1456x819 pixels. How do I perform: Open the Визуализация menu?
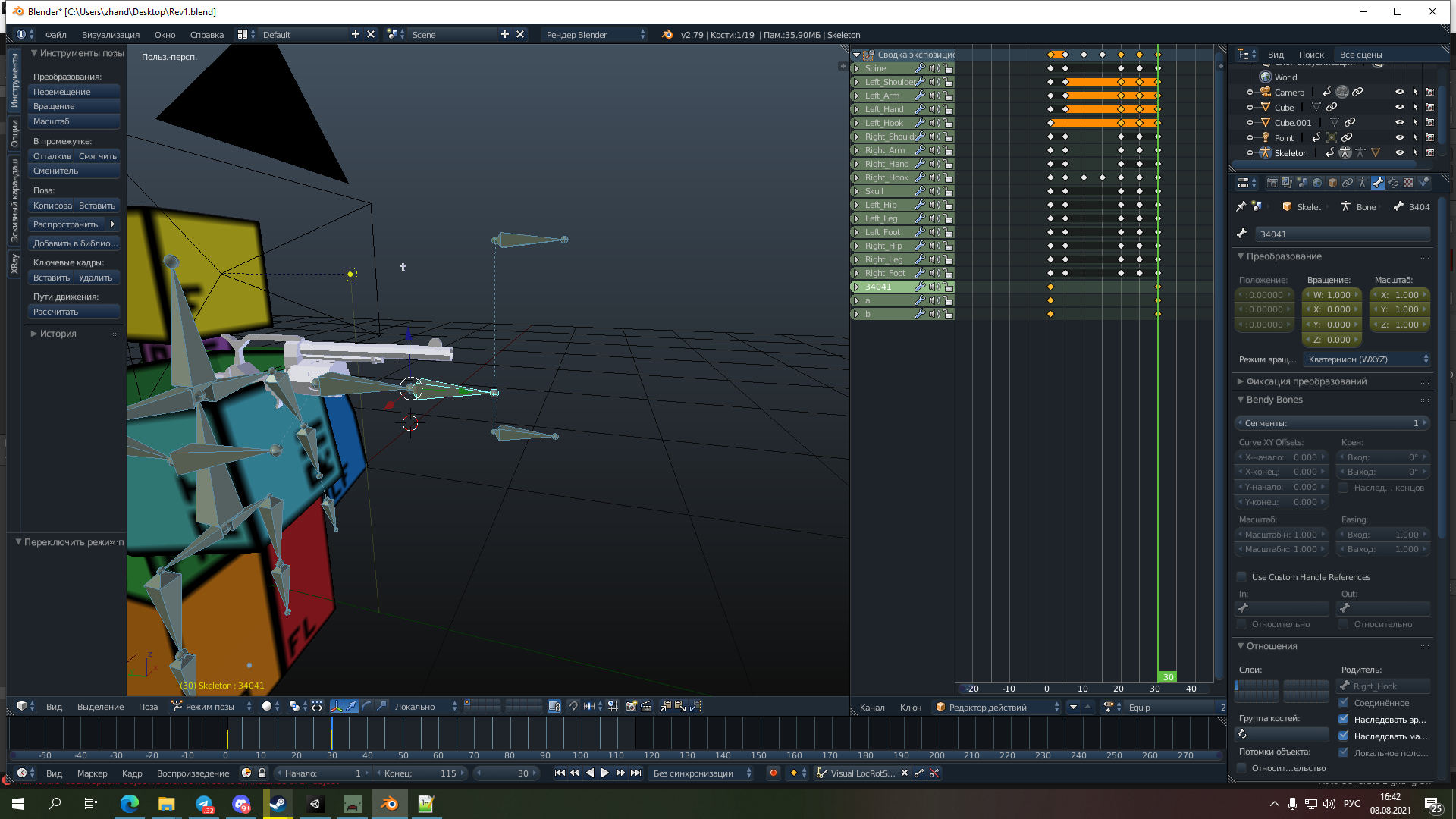[x=111, y=34]
